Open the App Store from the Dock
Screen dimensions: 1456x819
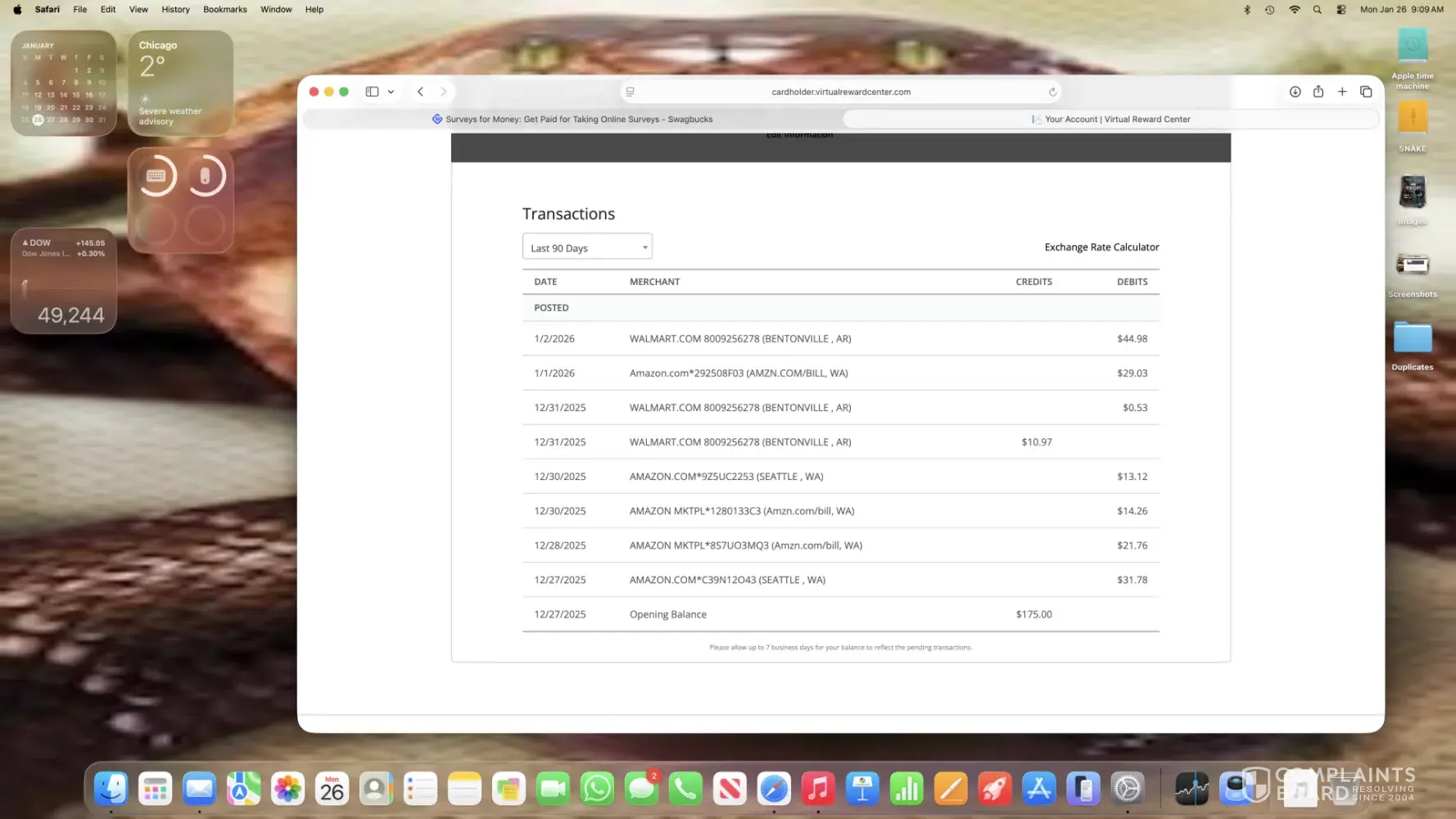pos(1039,789)
